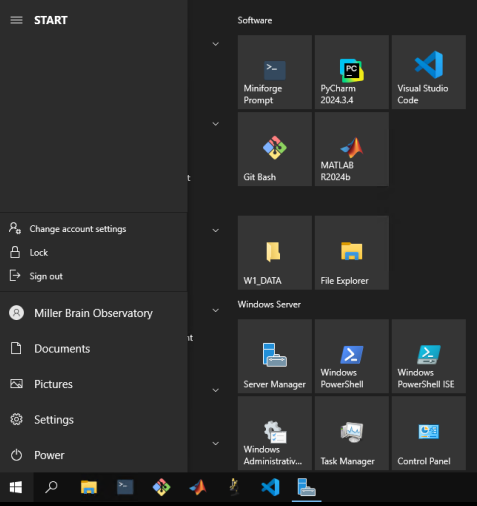Click the START title text

[51, 20]
